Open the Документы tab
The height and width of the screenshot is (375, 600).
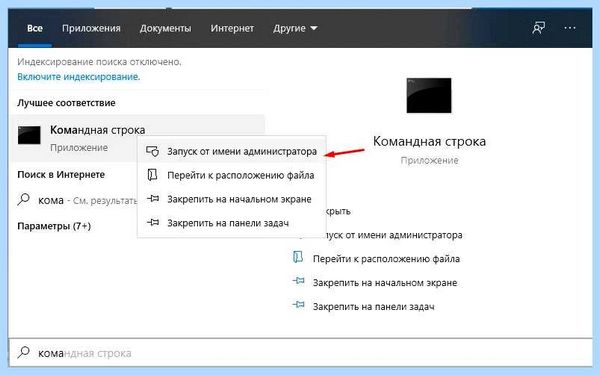tap(165, 28)
